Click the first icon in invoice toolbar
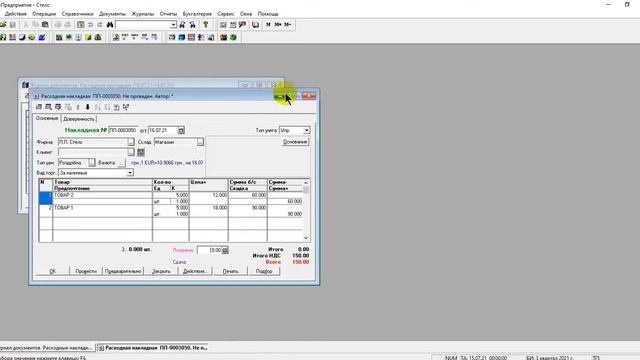Viewport: 640px width, 360px height. (x=39, y=107)
